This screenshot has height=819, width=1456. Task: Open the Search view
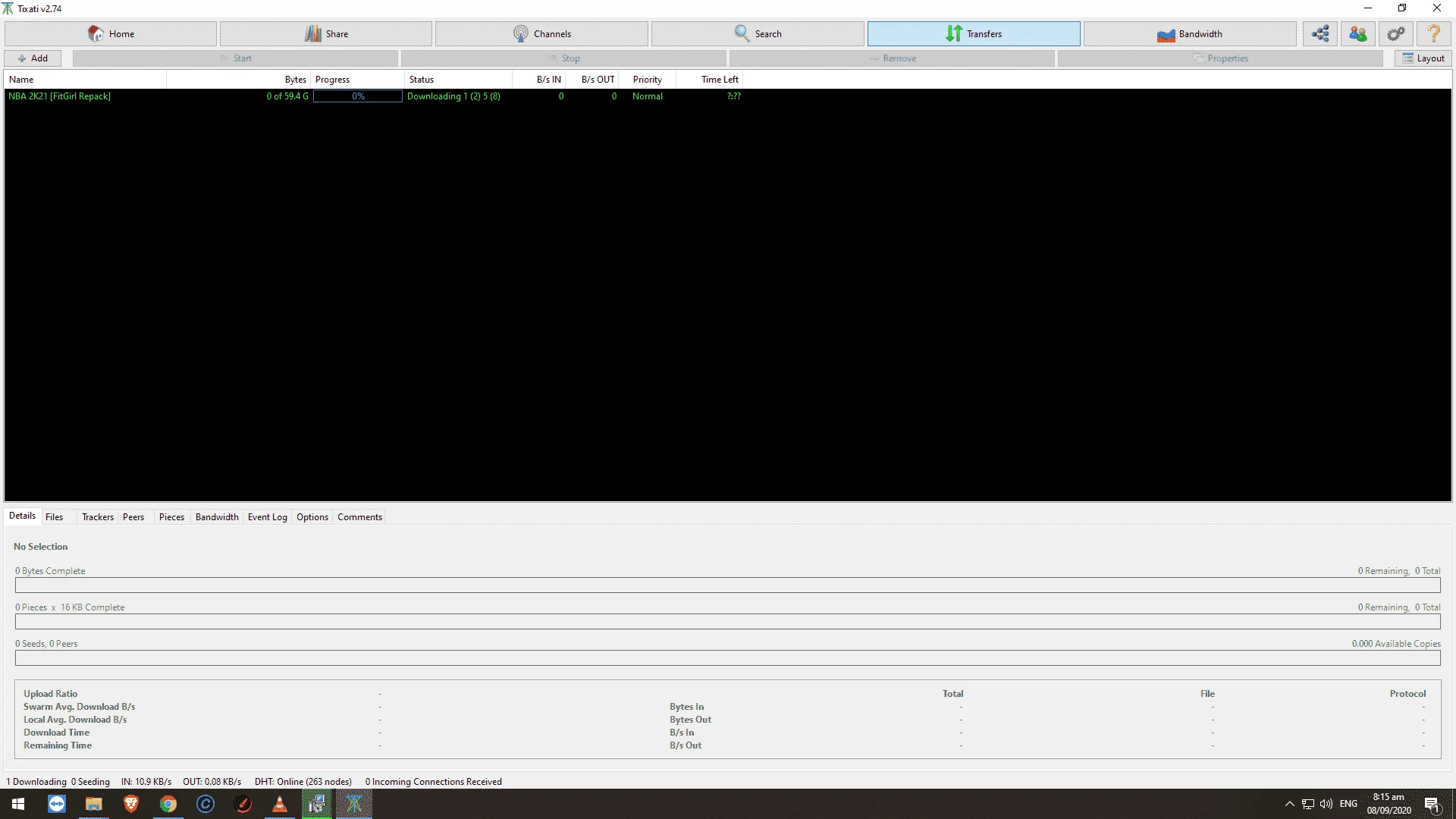758,33
